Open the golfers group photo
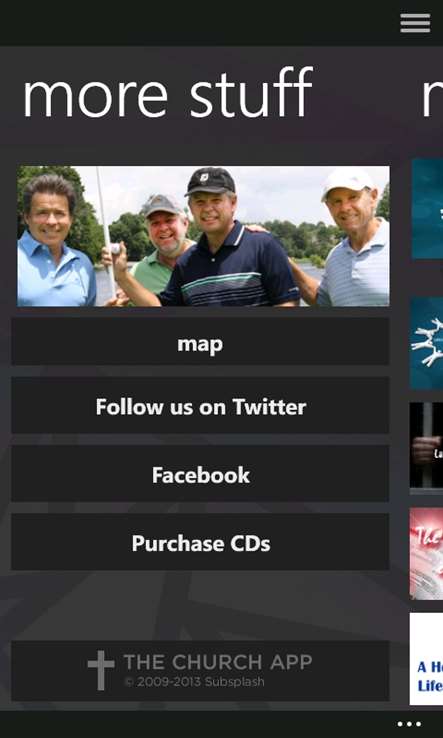This screenshot has height=738, width=443. (x=203, y=236)
